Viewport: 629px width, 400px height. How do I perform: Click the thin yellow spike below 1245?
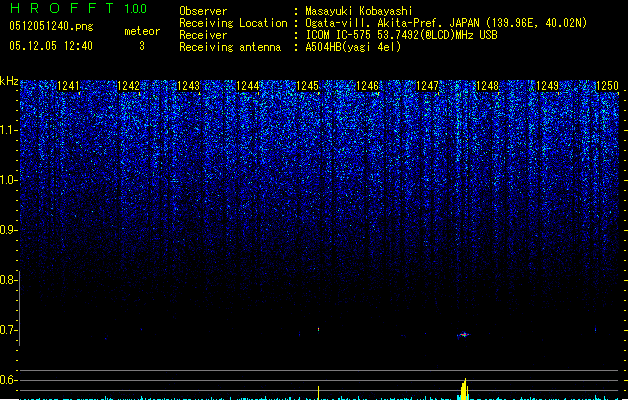pos(319,393)
